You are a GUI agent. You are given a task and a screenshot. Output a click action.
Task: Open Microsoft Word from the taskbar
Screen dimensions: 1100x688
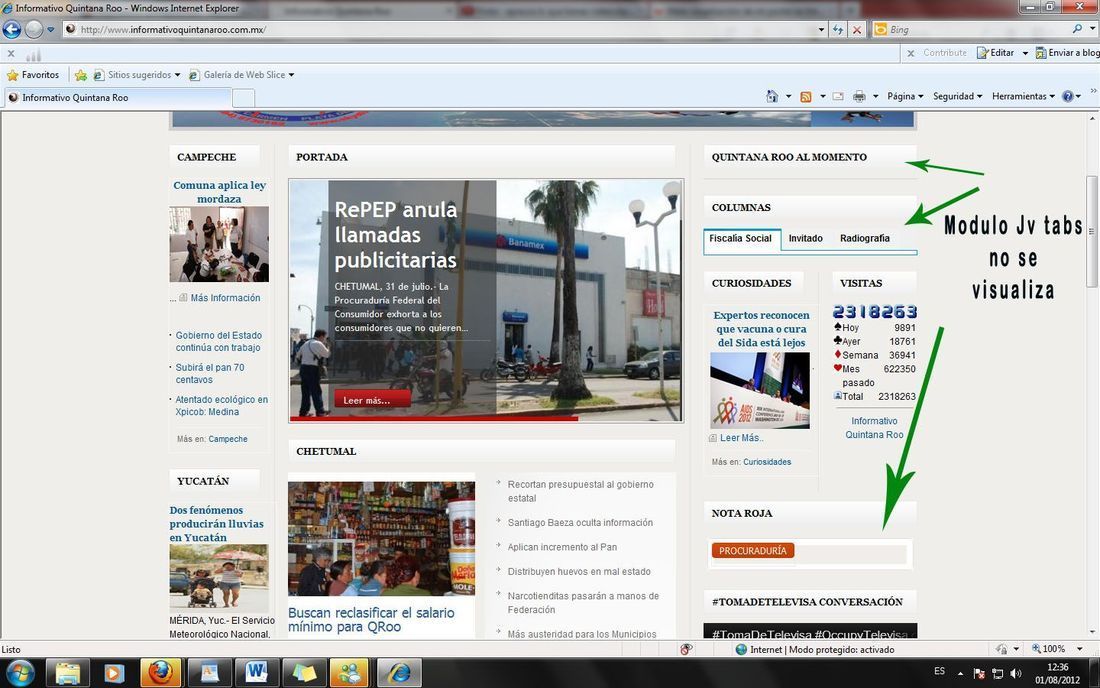coord(256,673)
